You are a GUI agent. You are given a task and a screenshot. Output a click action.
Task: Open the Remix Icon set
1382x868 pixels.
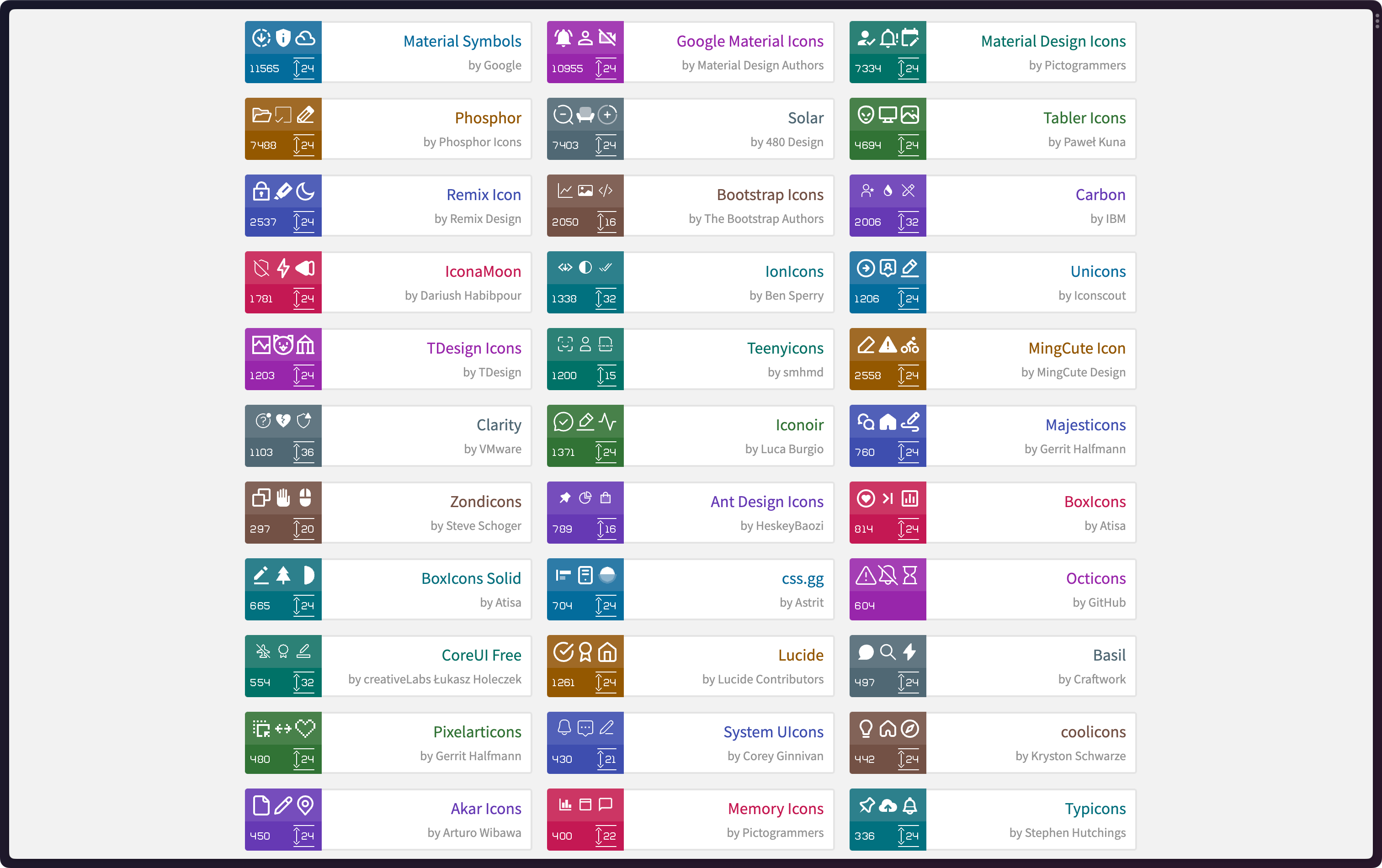click(x=388, y=206)
